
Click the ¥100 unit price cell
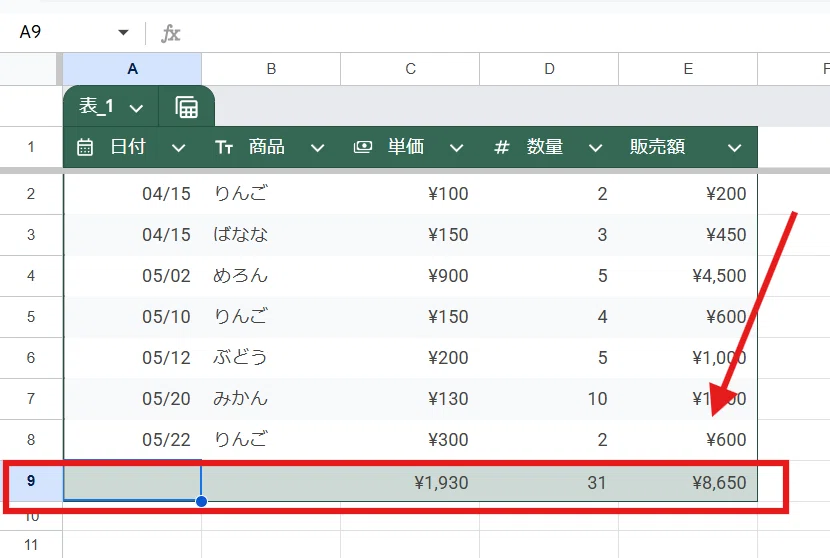[410, 194]
